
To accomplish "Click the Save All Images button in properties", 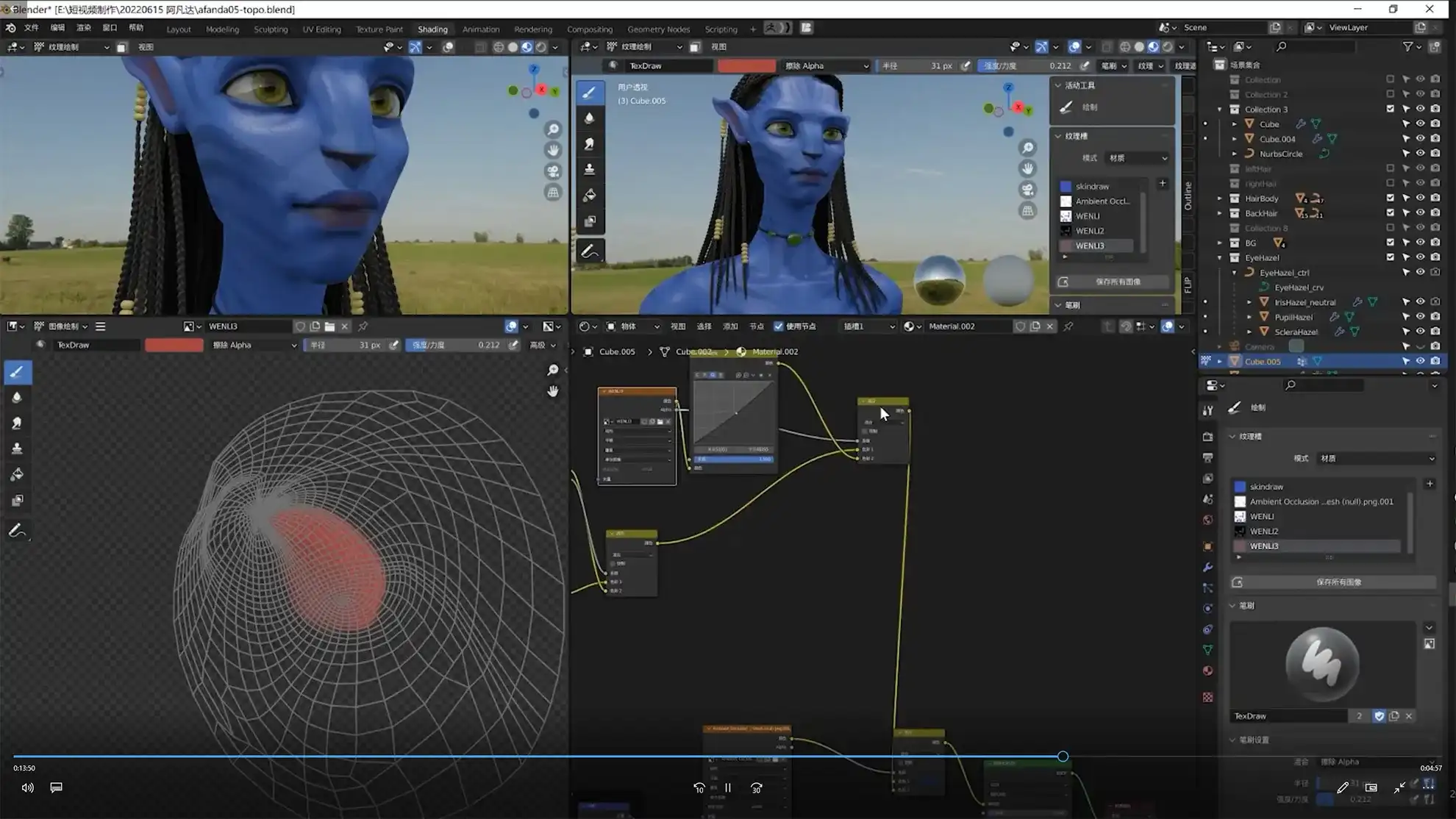I will click(x=1338, y=582).
